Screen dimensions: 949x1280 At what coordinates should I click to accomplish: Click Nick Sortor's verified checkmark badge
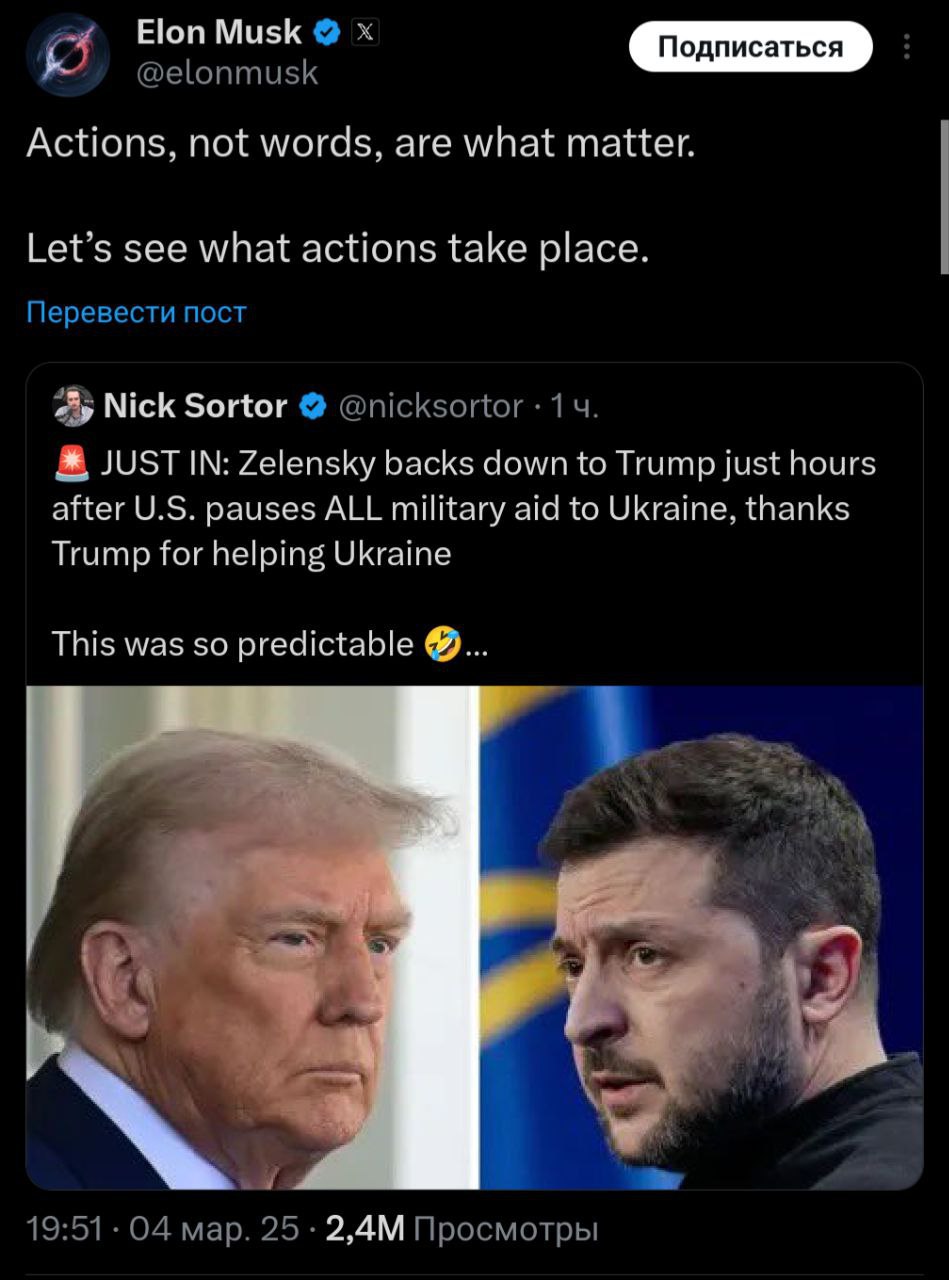pos(311,406)
